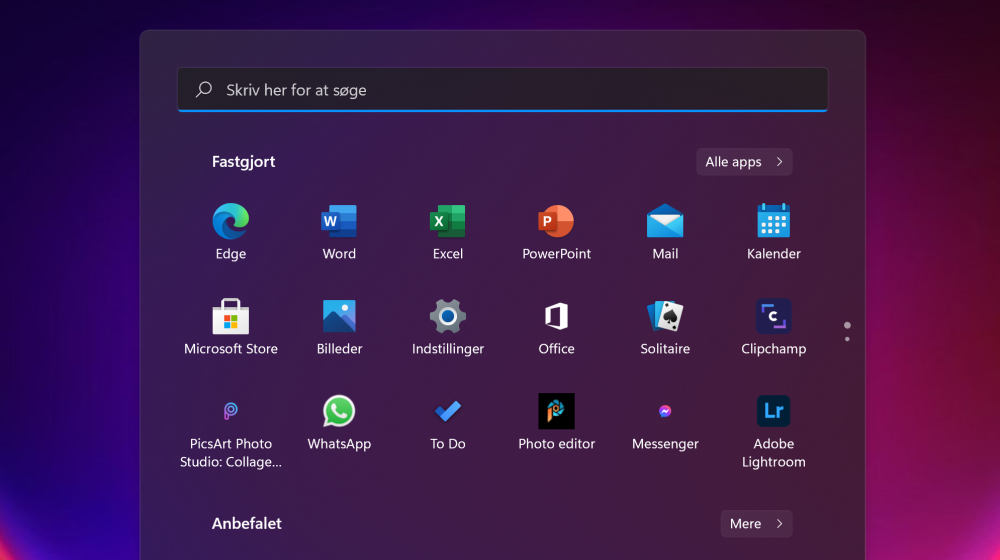1000x560 pixels.
Task: Open the Excel app icon
Action: (448, 222)
